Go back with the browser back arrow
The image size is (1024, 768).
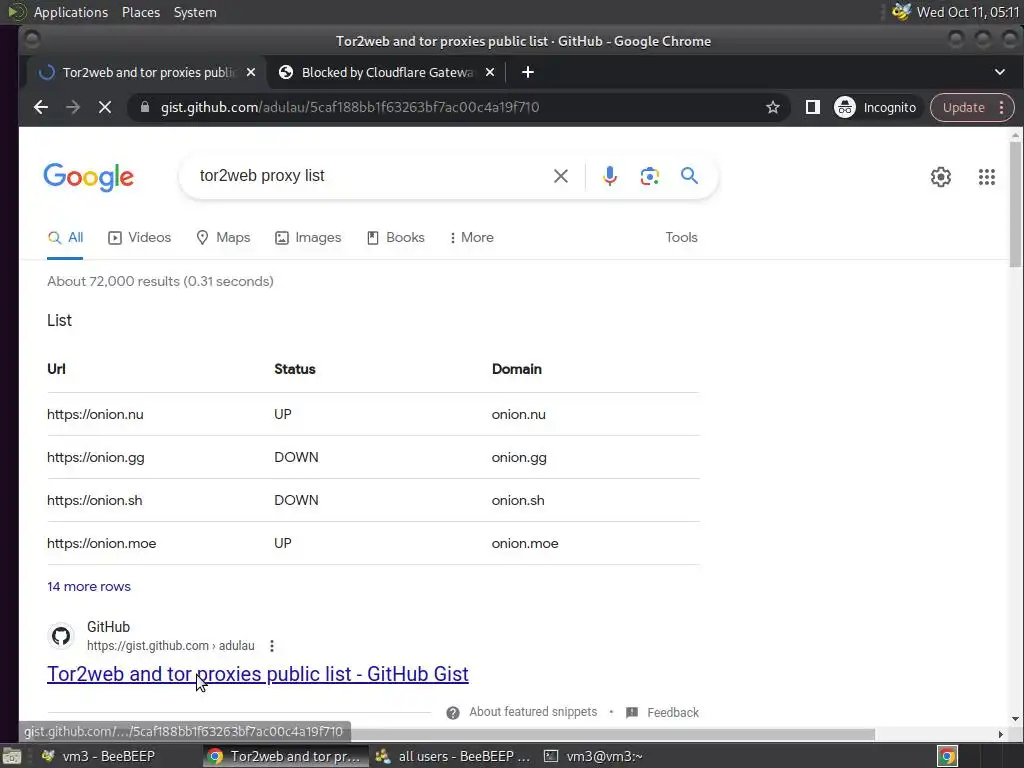[40, 107]
